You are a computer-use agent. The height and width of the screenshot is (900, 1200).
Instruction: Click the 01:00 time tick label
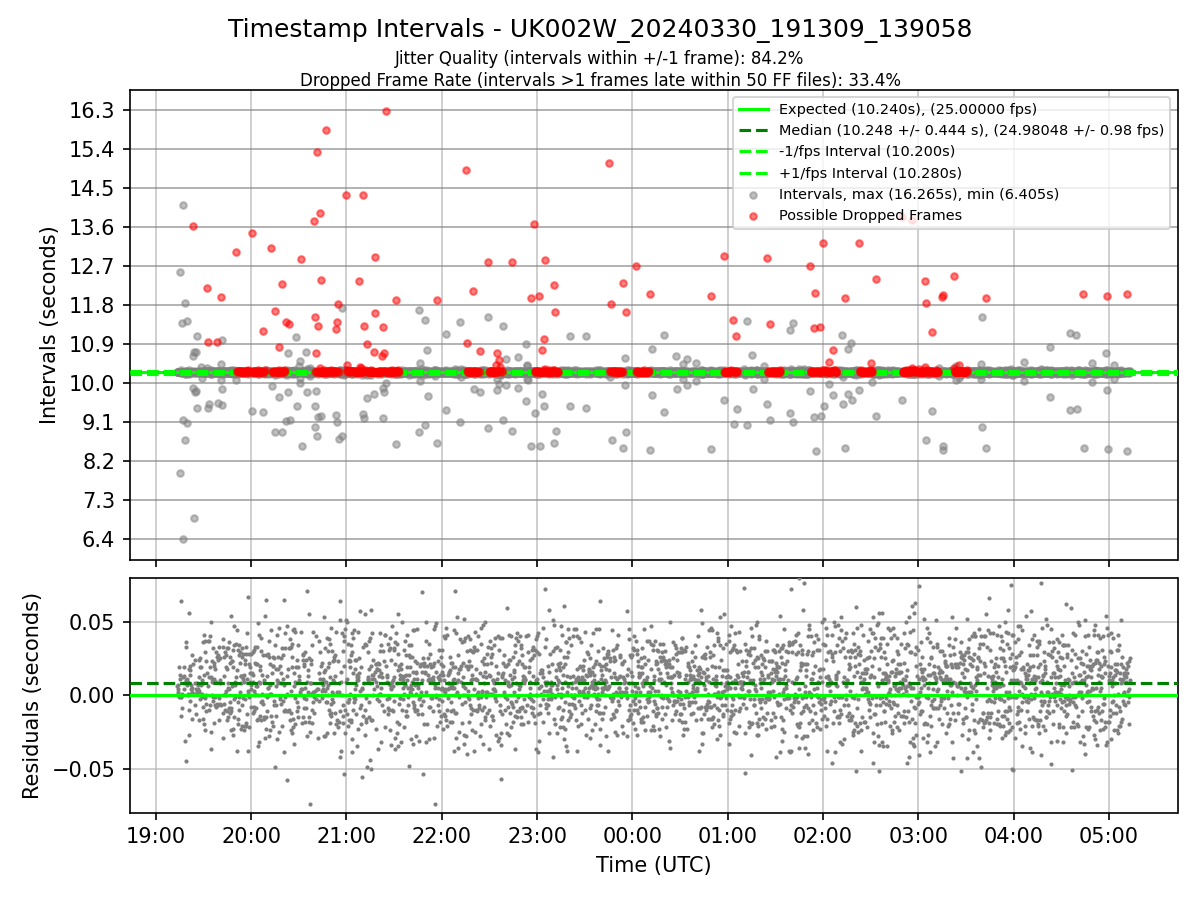point(728,834)
